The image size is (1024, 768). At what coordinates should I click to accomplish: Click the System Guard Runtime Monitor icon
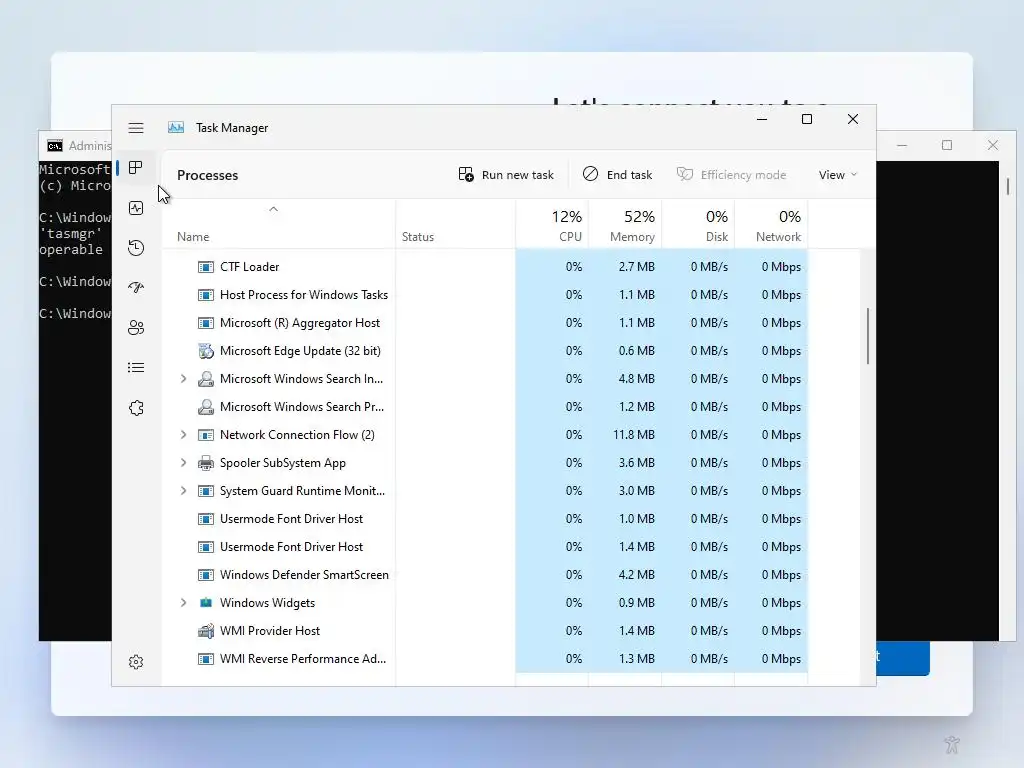point(206,491)
